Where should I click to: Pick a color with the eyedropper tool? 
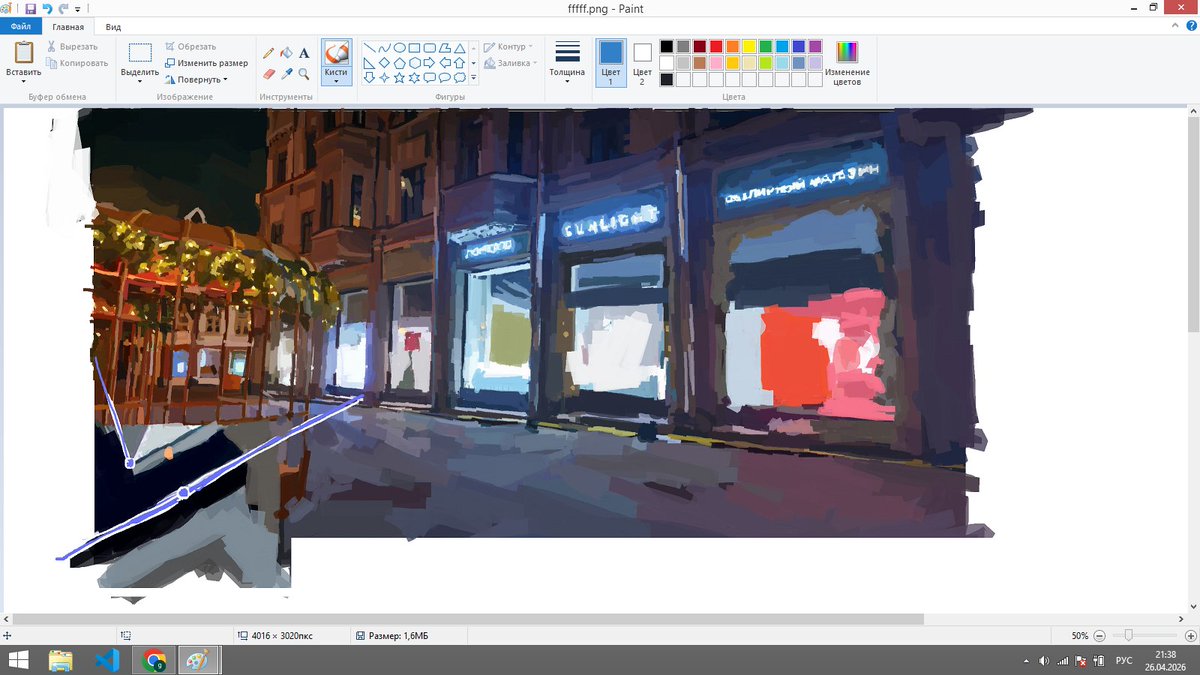[285, 71]
